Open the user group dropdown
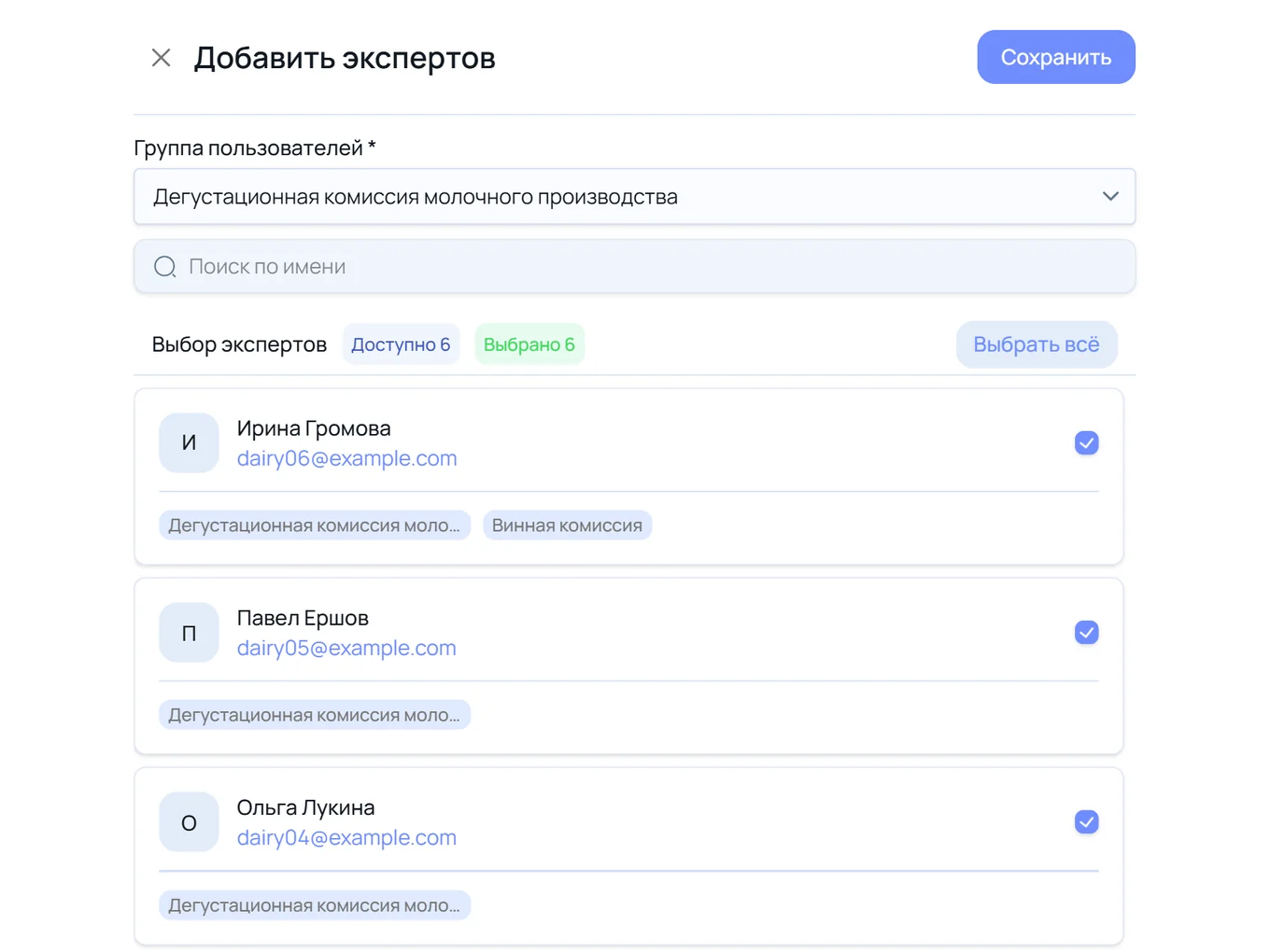Viewport: 1270px width, 952px height. pos(634,197)
